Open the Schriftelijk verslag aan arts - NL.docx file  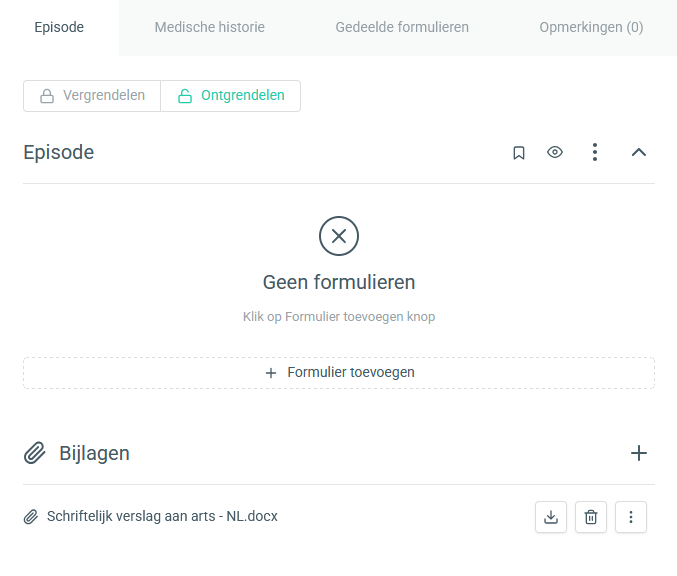(162, 516)
